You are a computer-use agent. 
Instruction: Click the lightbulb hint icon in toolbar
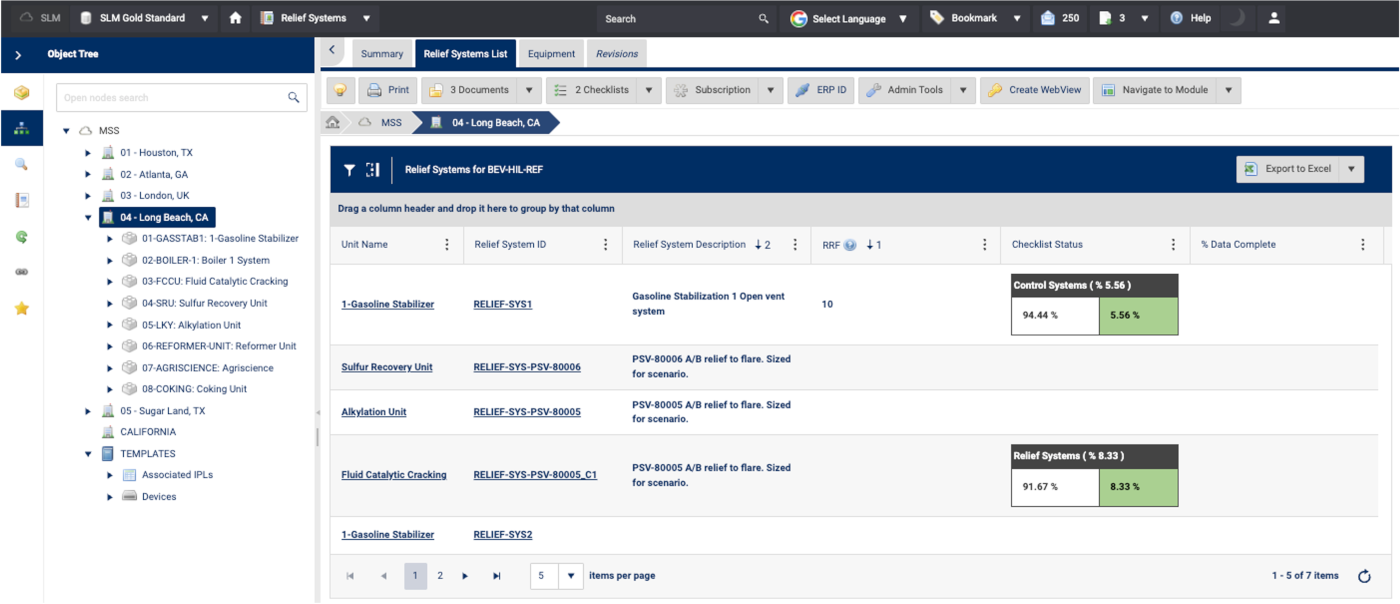[341, 90]
